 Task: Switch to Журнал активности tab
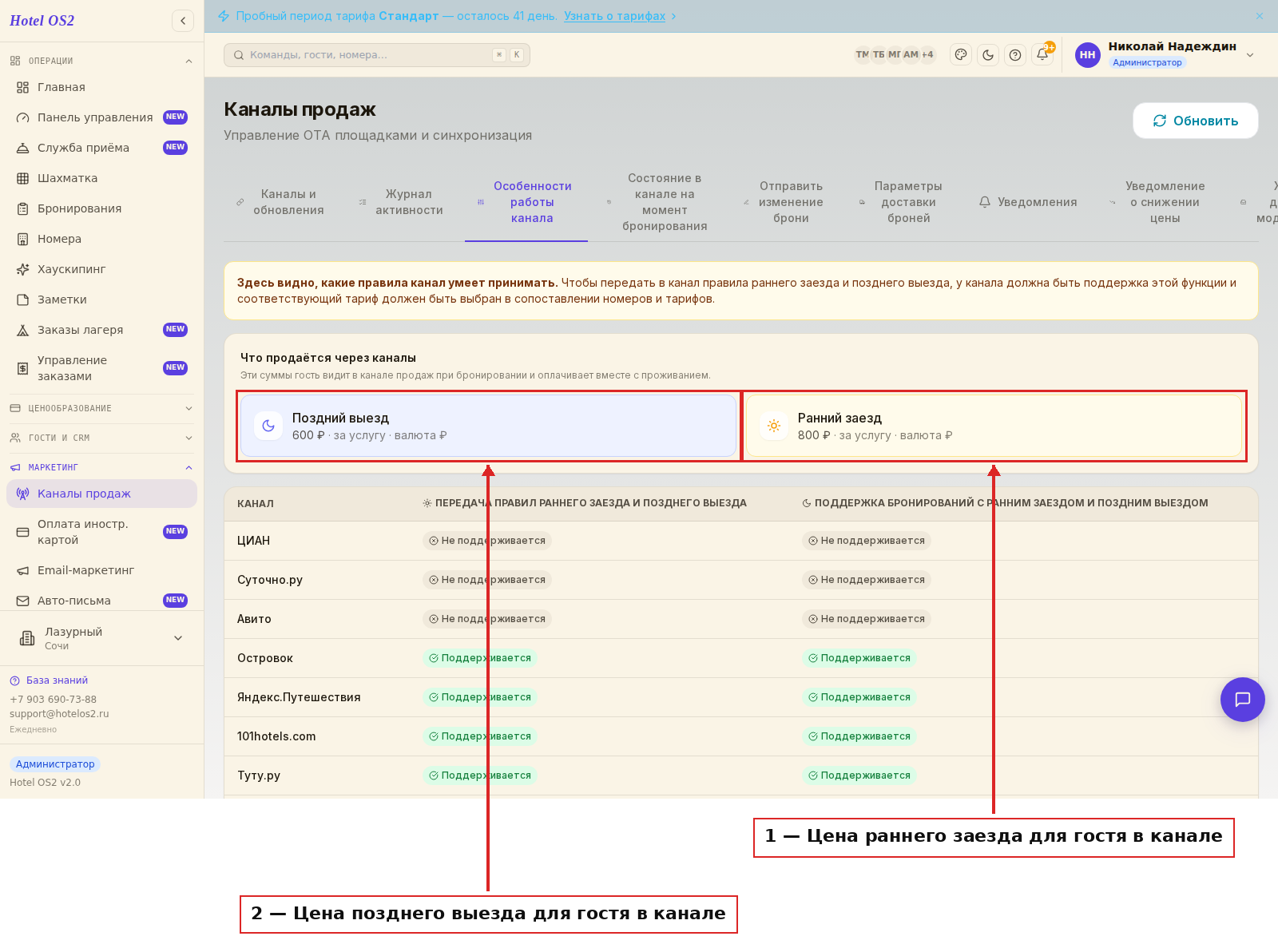coord(401,202)
